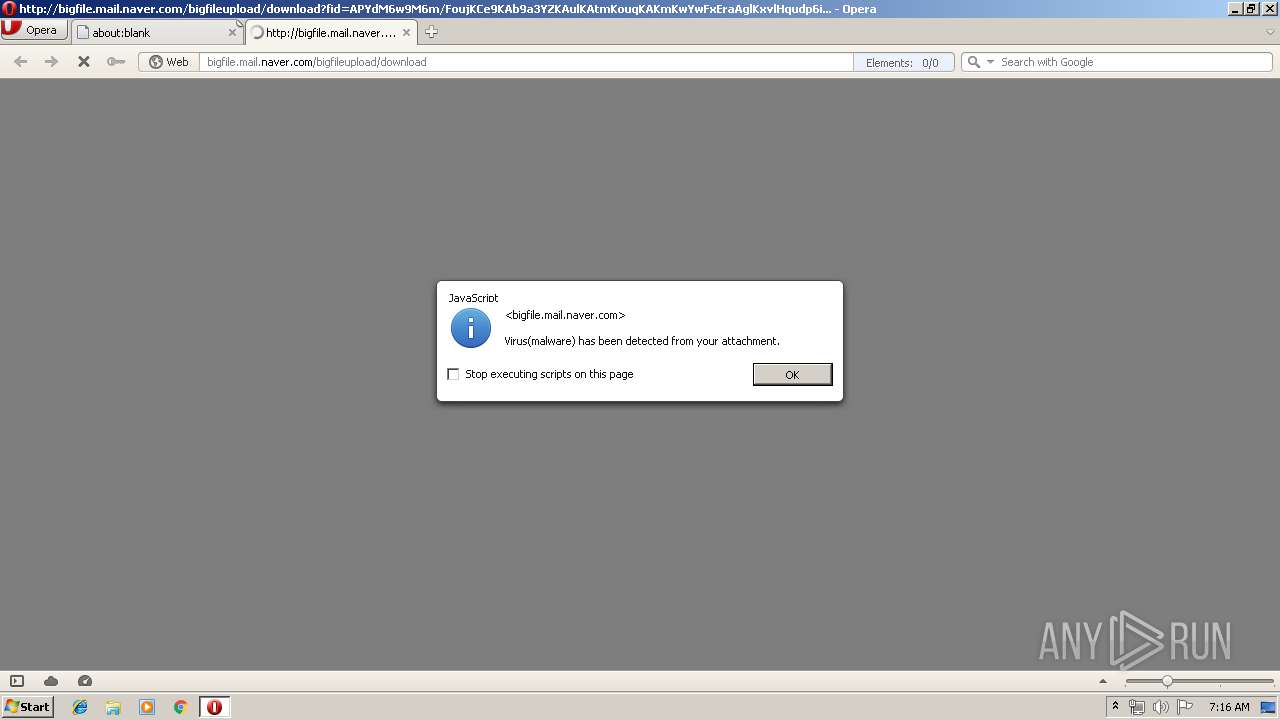Open the password wand key icon
The width and height of the screenshot is (1280, 720).
click(x=116, y=62)
